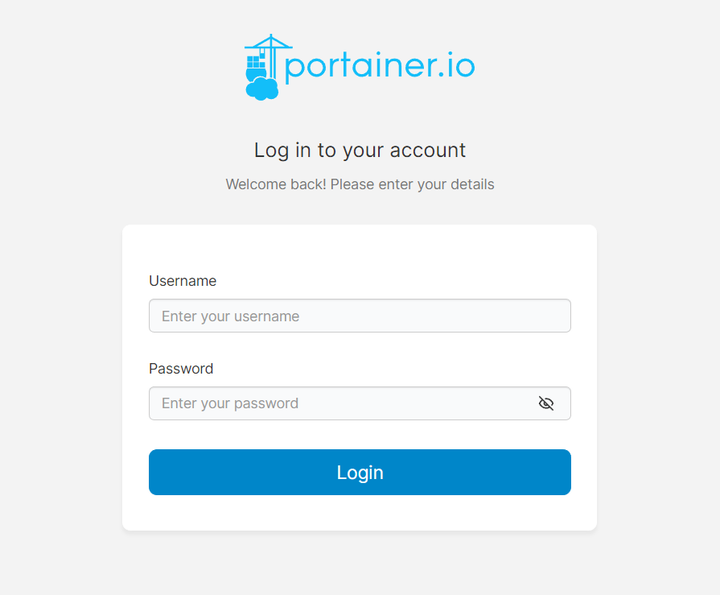This screenshot has width=720, height=595.
Task: Focus the Username input field
Action: 360,316
